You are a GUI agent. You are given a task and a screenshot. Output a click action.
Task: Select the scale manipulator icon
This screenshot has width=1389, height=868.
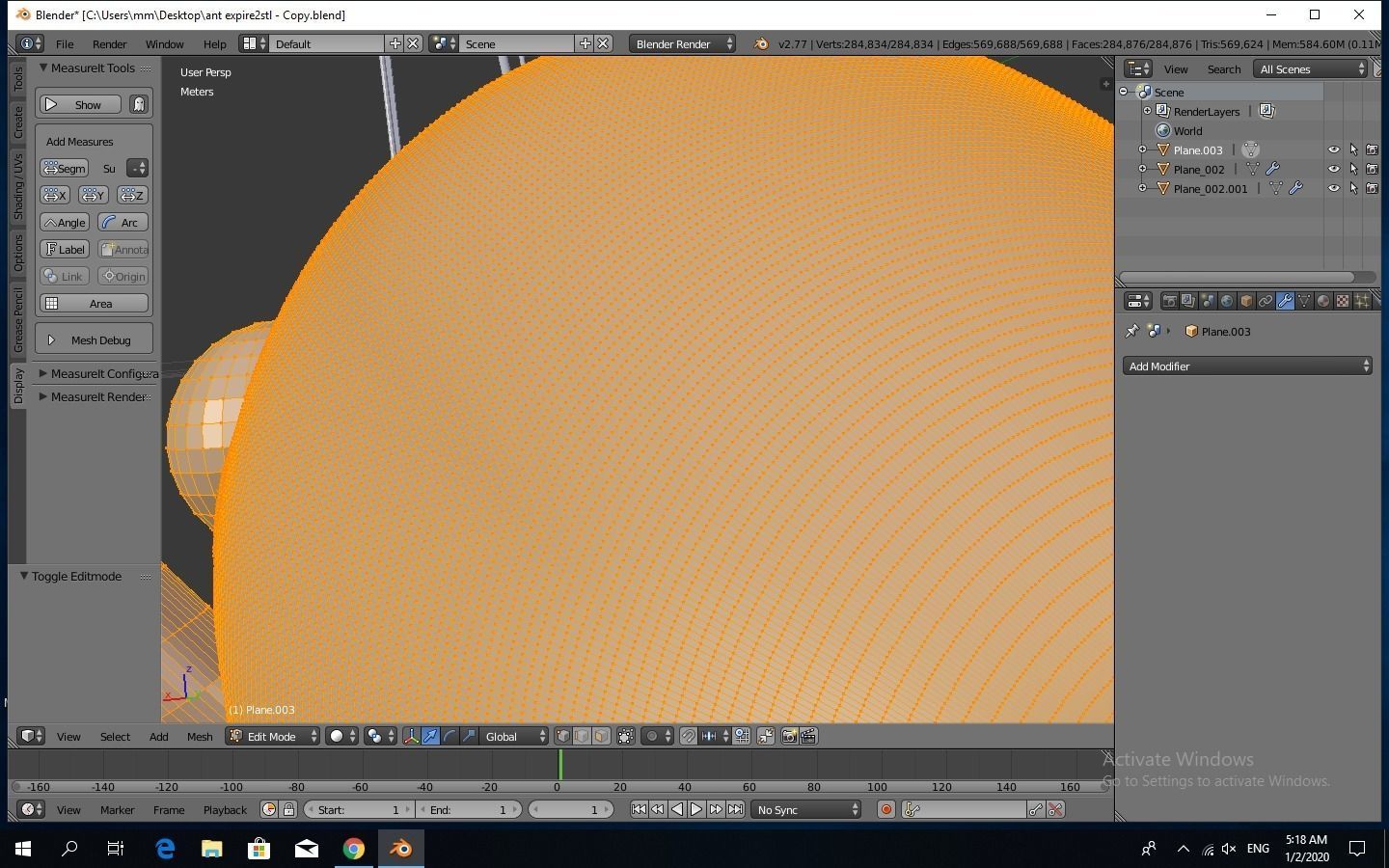[x=470, y=737]
